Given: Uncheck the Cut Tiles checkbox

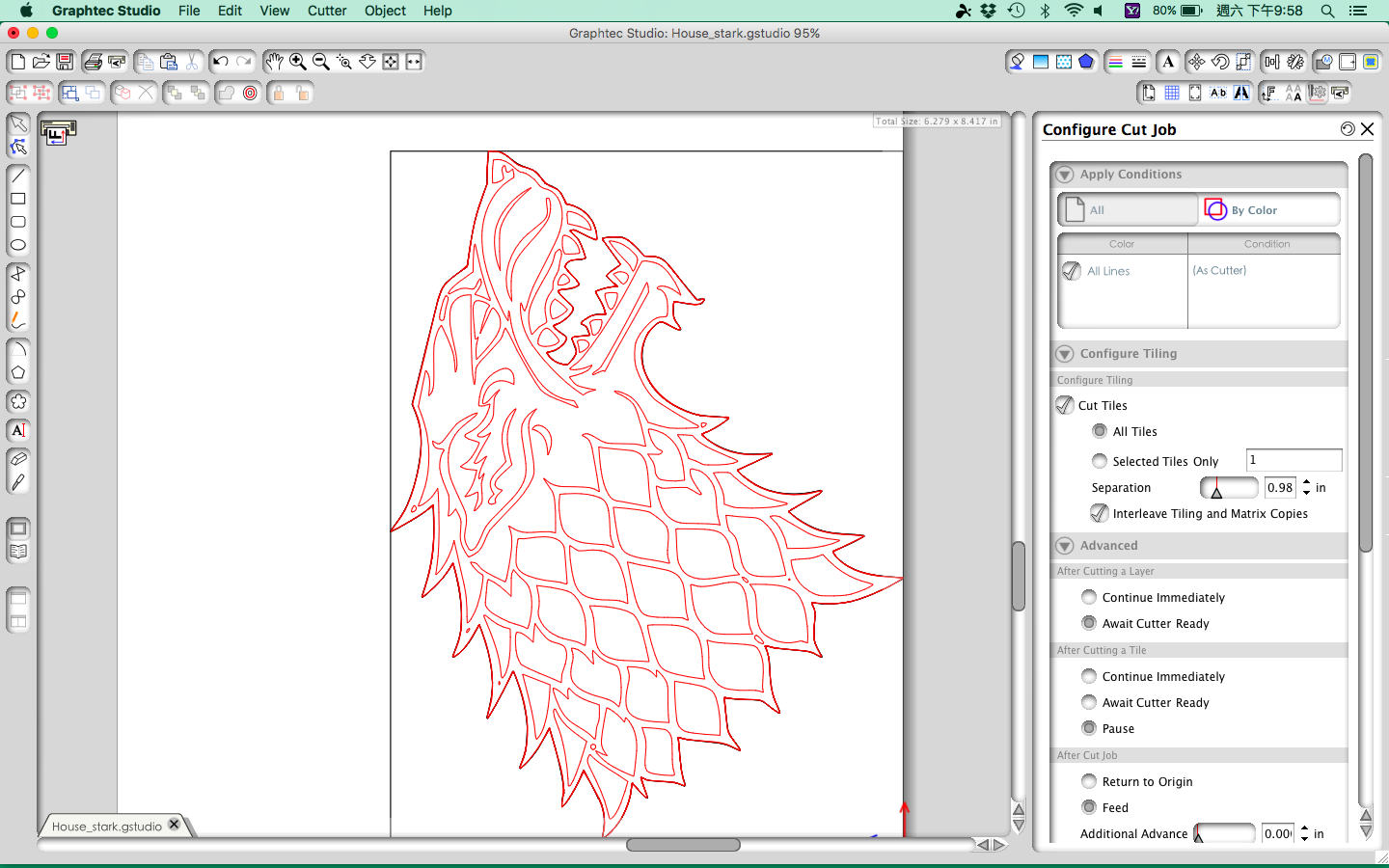Looking at the screenshot, I should pos(1065,405).
